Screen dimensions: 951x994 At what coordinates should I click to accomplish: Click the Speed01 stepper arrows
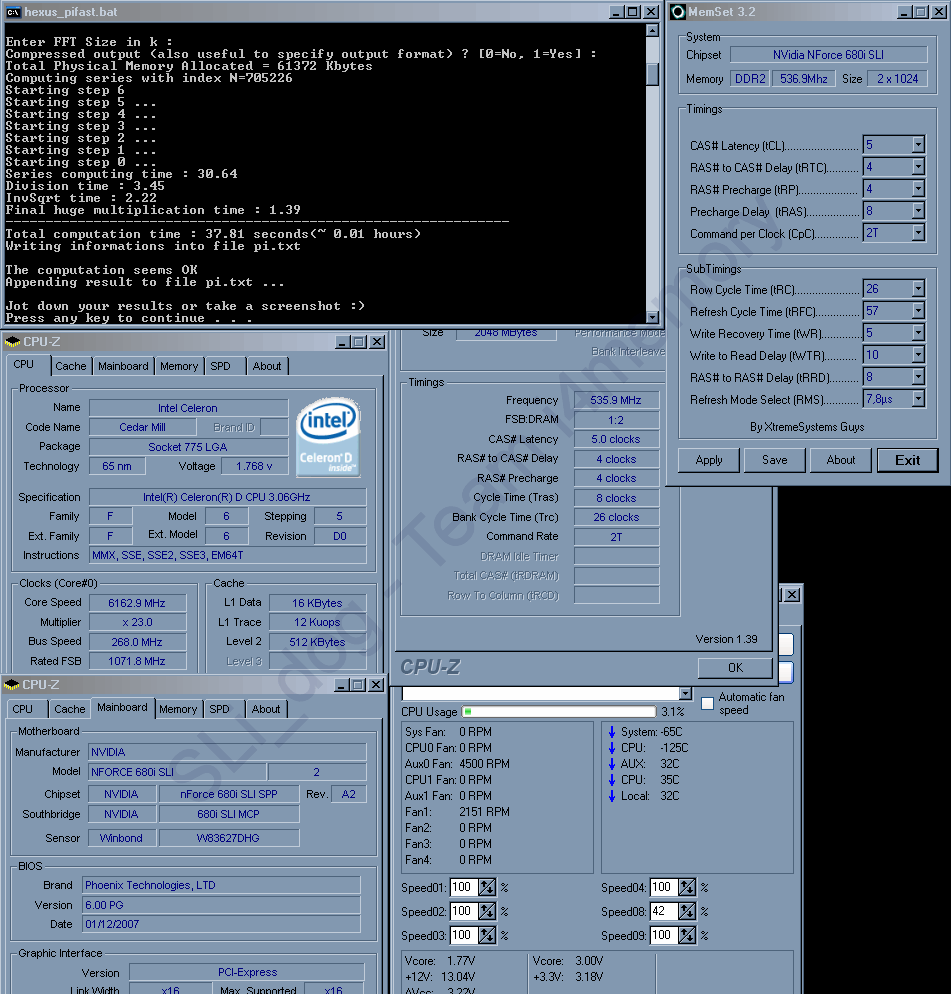coord(487,888)
